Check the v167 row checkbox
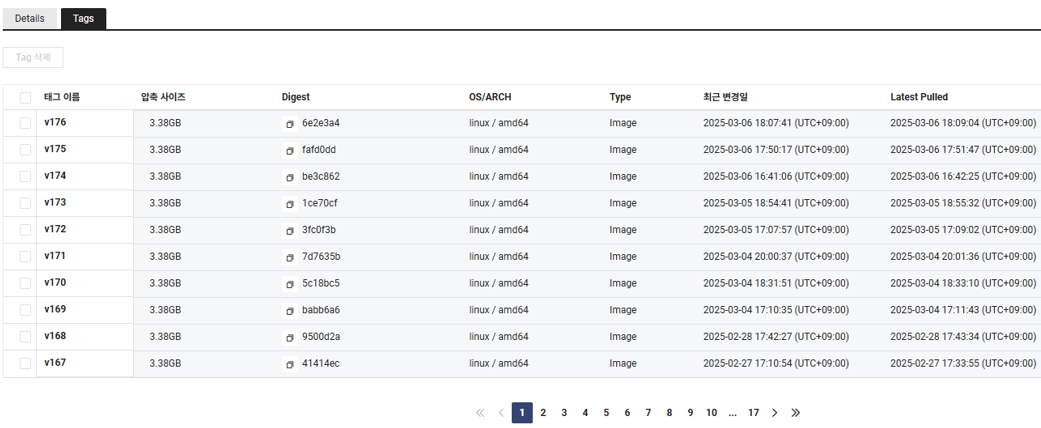1041x428 pixels. tap(25, 363)
